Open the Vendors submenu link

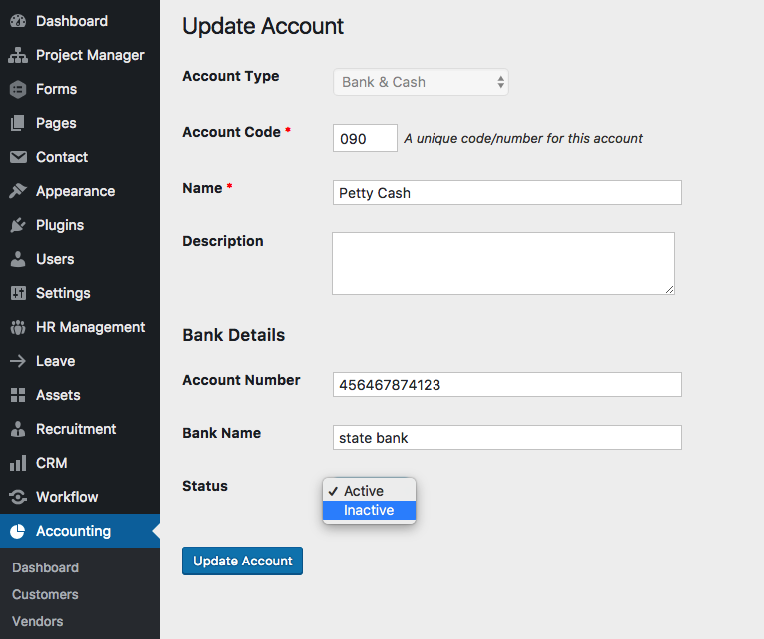pos(37,621)
